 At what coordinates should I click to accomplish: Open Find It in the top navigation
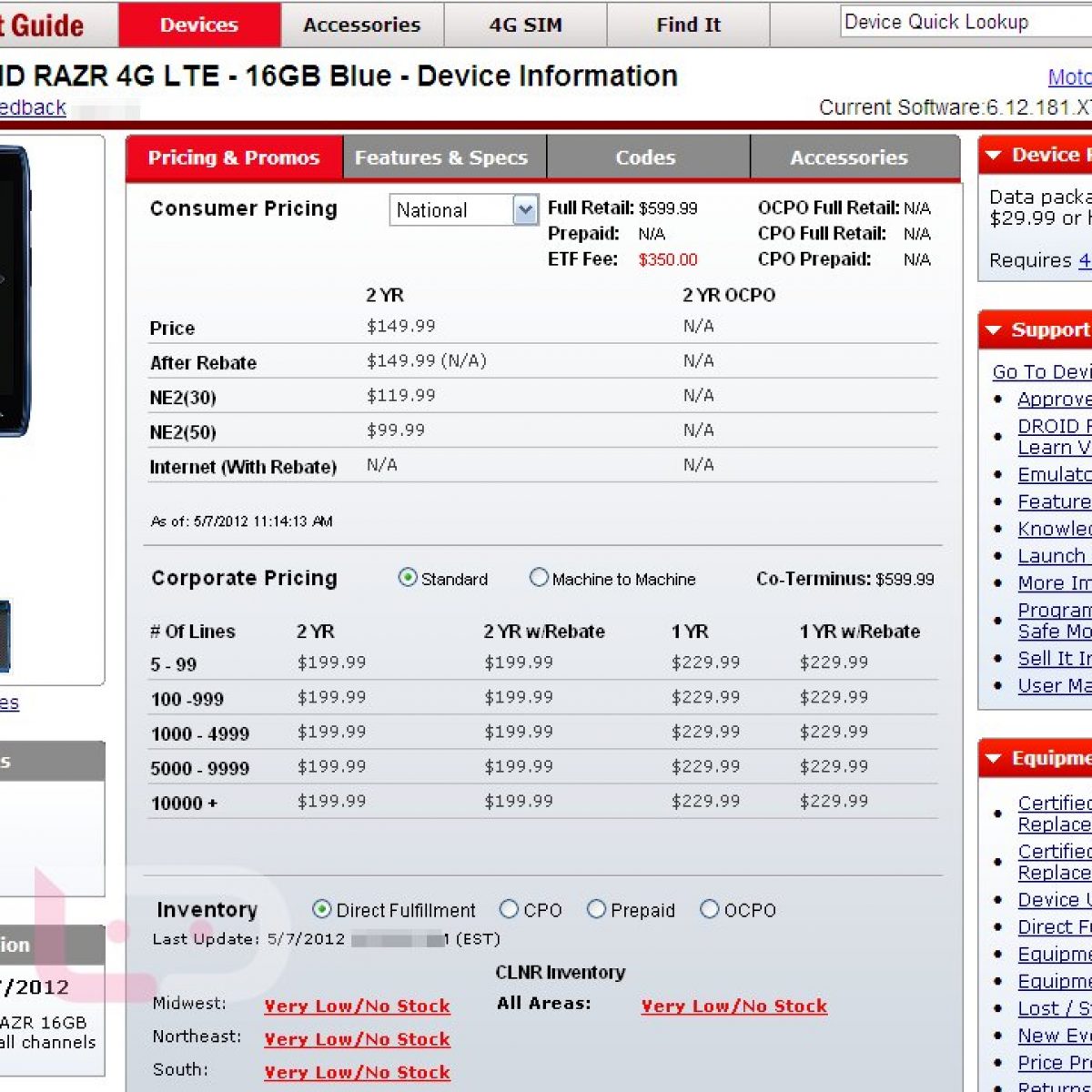pyautogui.click(x=688, y=25)
